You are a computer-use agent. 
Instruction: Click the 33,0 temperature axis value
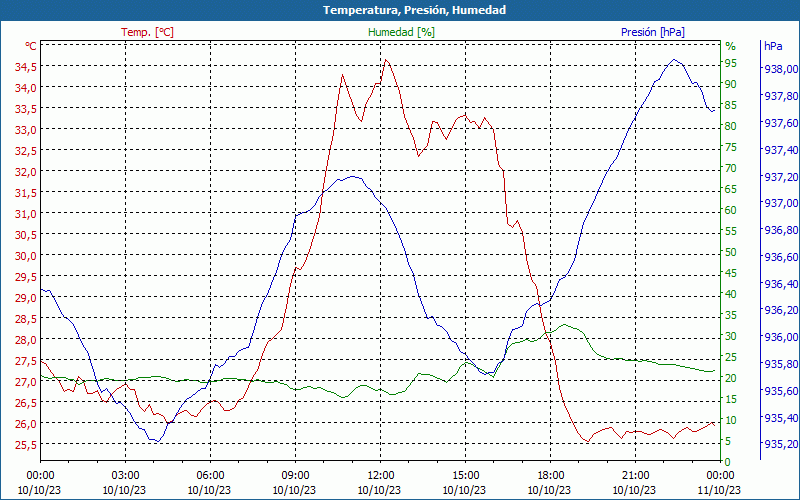(x=24, y=130)
